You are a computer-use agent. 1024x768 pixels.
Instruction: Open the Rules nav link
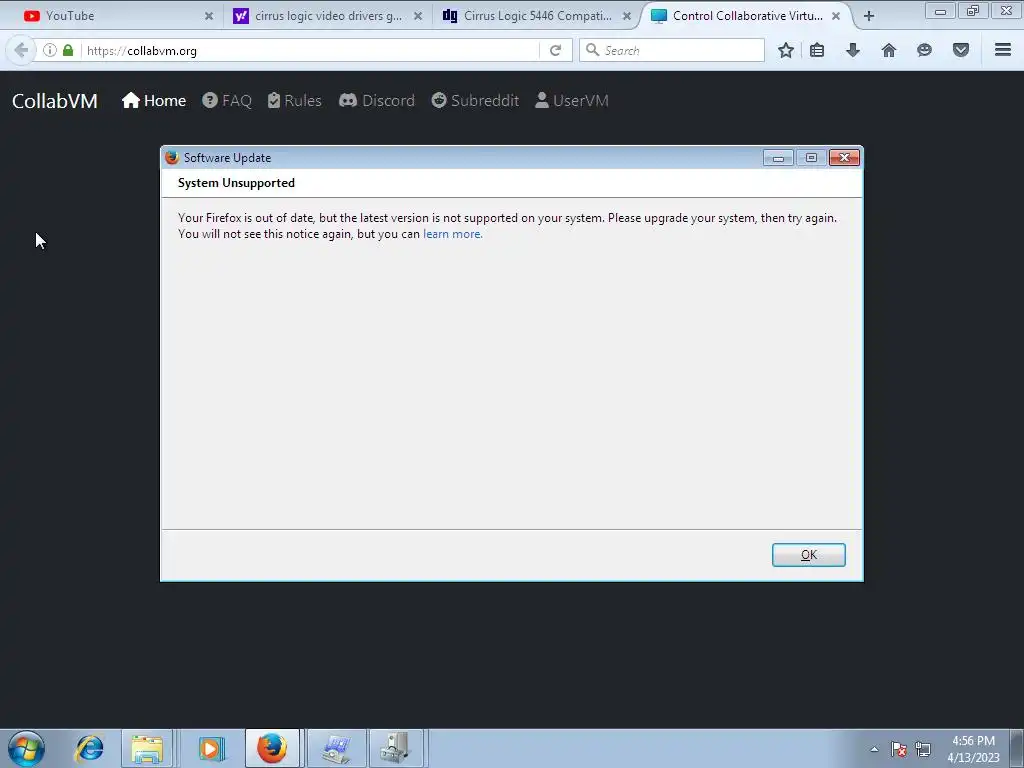[x=295, y=101]
